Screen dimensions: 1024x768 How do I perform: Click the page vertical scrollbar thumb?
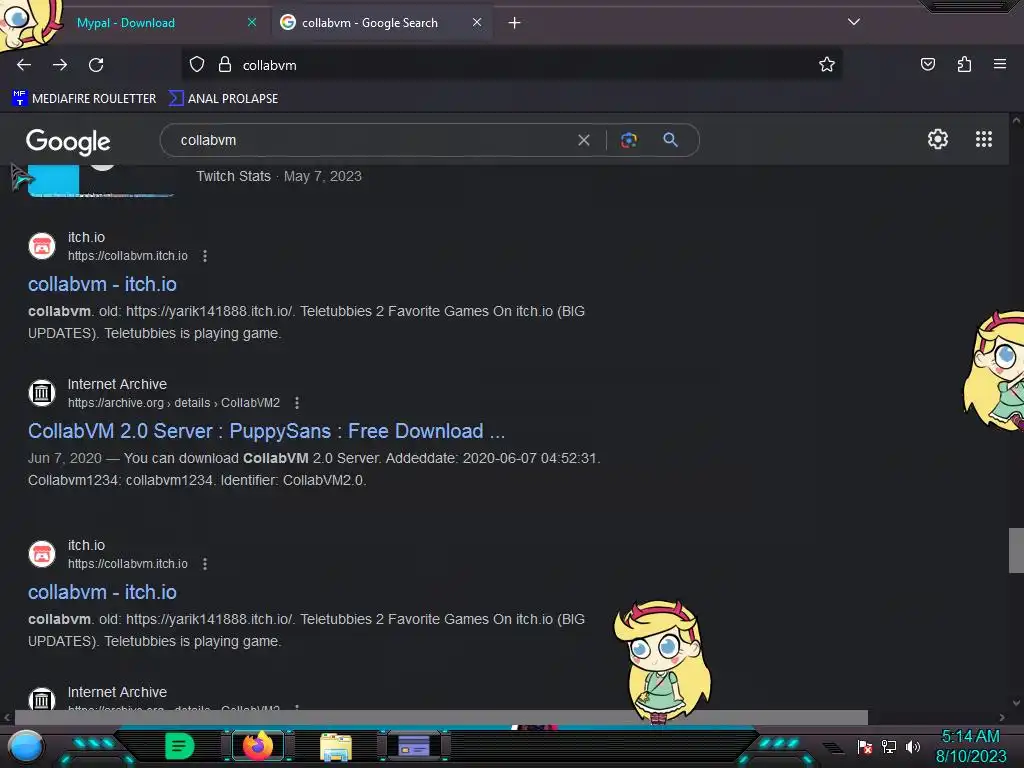coord(1016,550)
